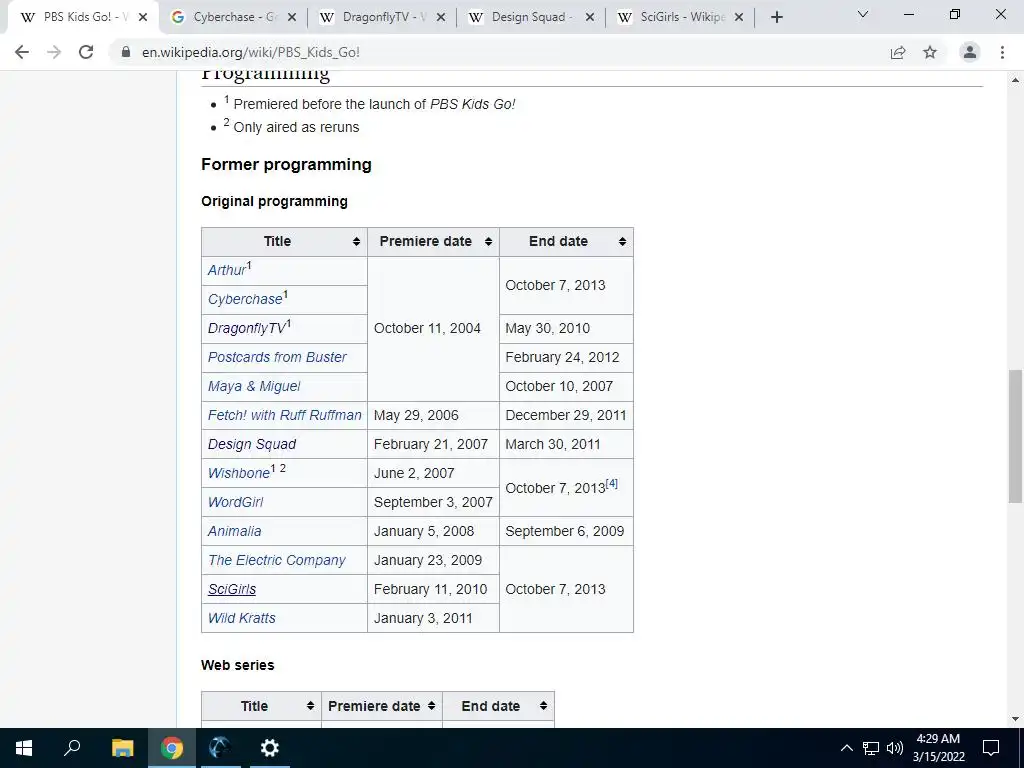Open notification center
1024x768 pixels.
(991, 748)
